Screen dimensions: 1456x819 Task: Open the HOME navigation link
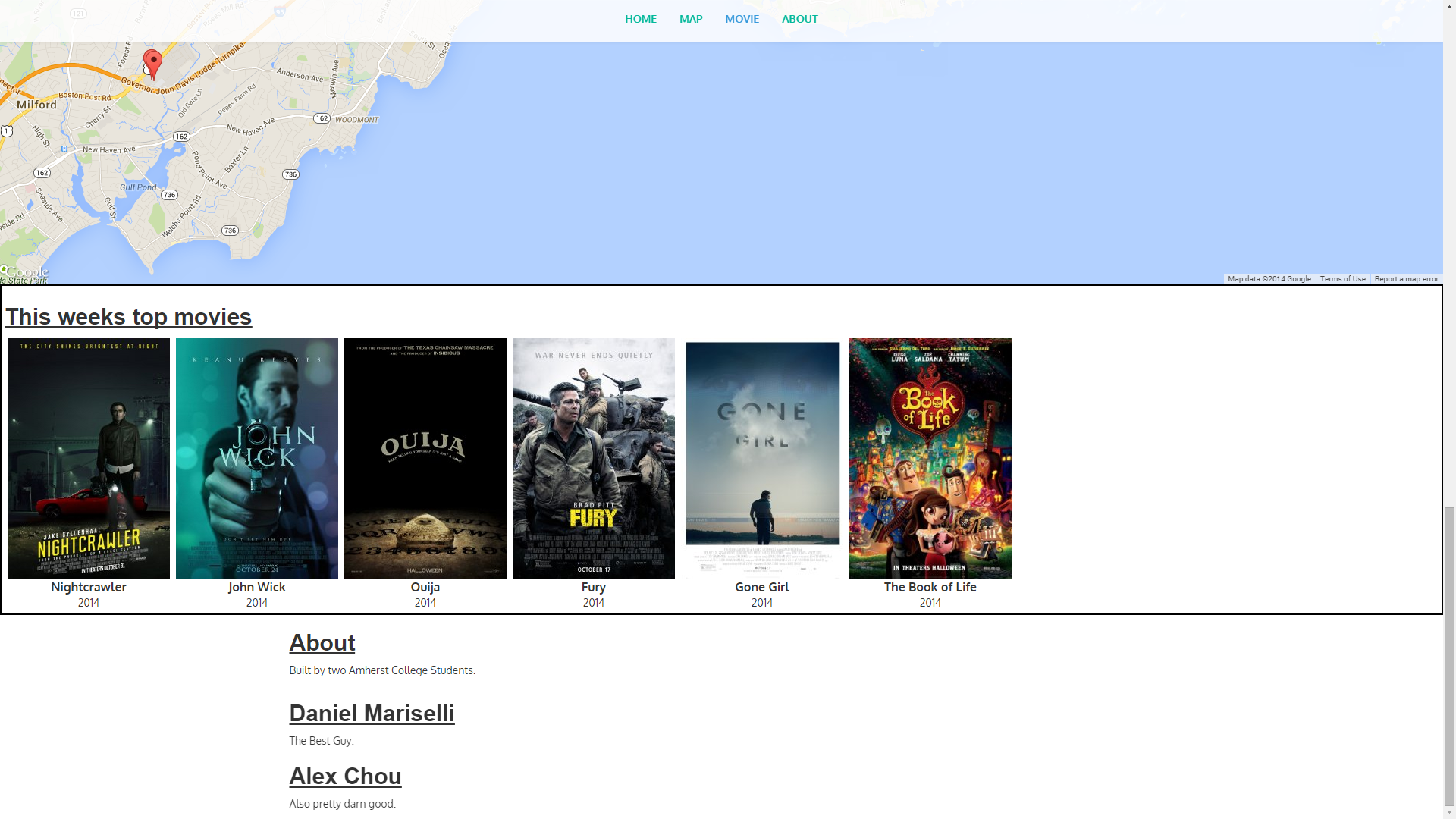[x=640, y=19]
